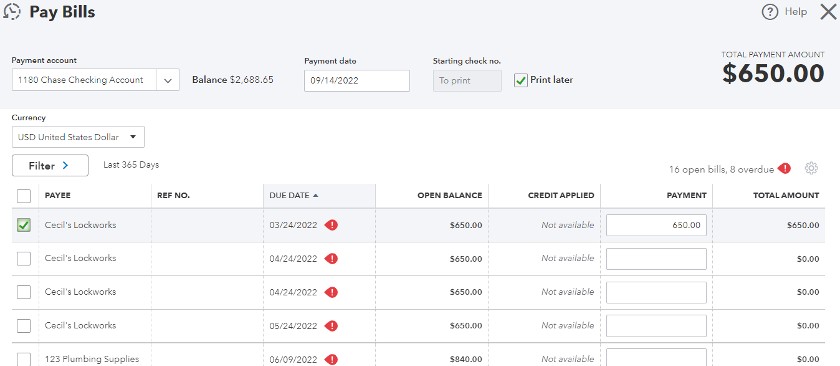Click the Pay Bills history clock icon
Image resolution: width=840 pixels, height=366 pixels.
pos(12,12)
